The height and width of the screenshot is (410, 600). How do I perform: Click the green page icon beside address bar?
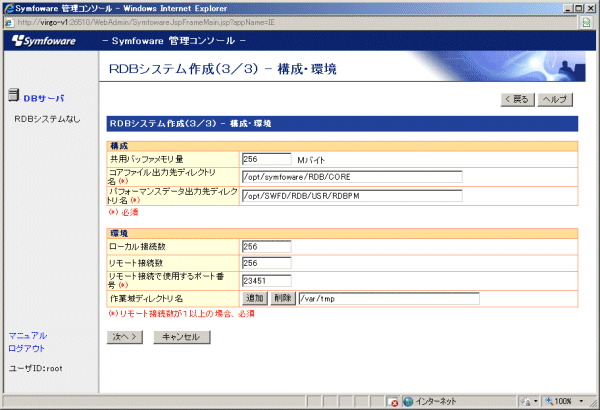point(586,23)
